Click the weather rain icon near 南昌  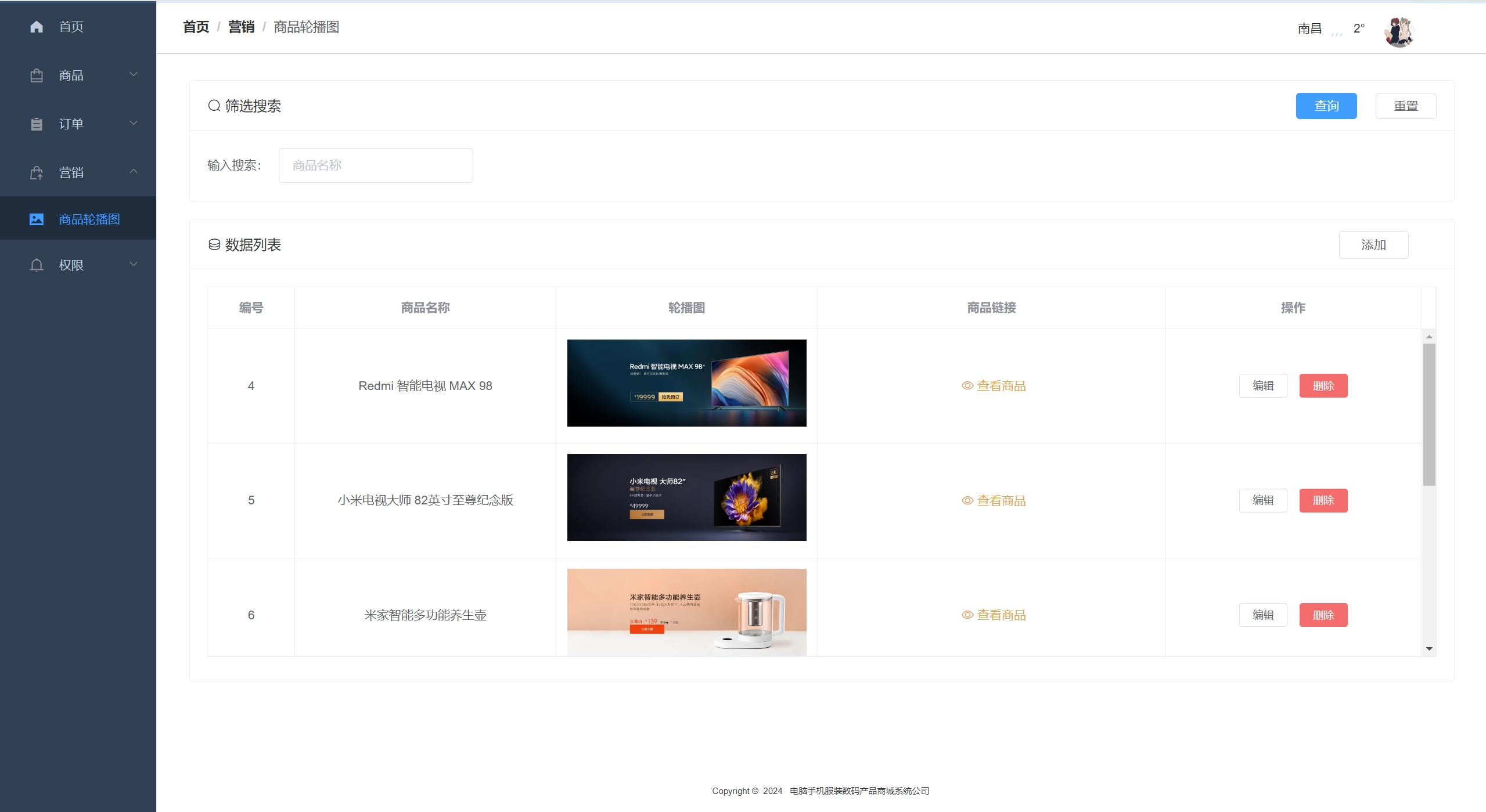click(x=1337, y=33)
